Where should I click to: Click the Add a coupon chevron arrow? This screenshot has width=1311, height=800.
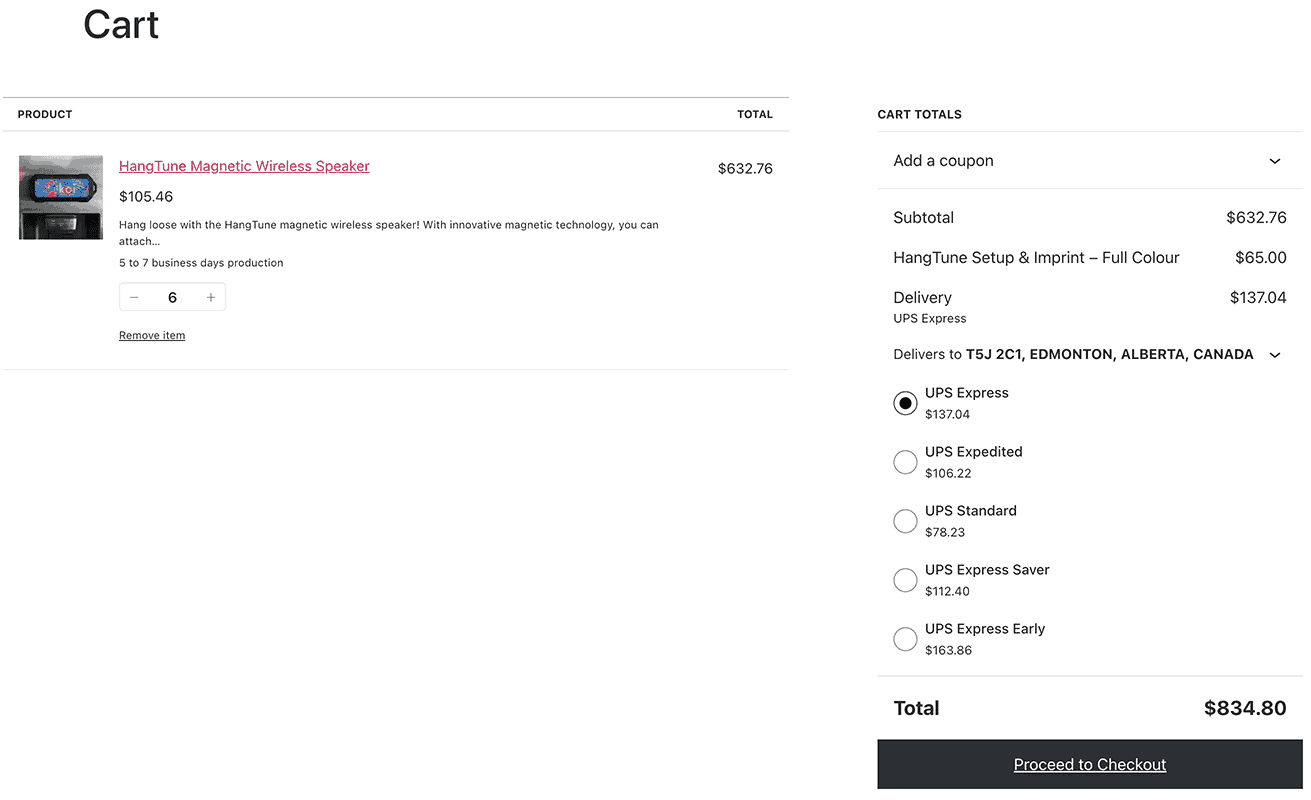tap(1275, 161)
